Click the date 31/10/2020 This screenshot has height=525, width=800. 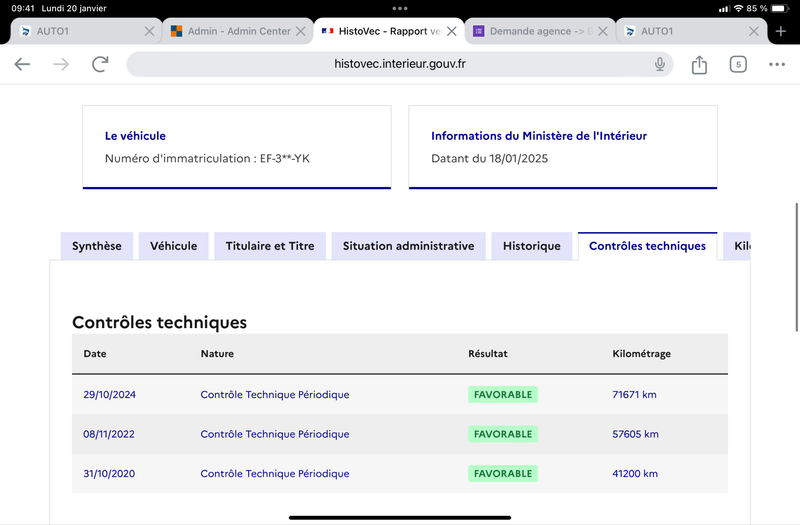coord(109,473)
